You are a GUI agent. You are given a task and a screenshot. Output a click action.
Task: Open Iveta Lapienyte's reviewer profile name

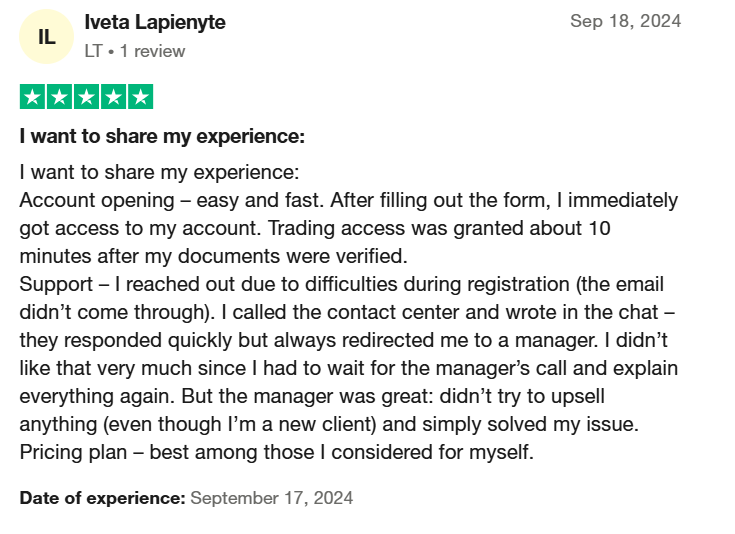[155, 22]
